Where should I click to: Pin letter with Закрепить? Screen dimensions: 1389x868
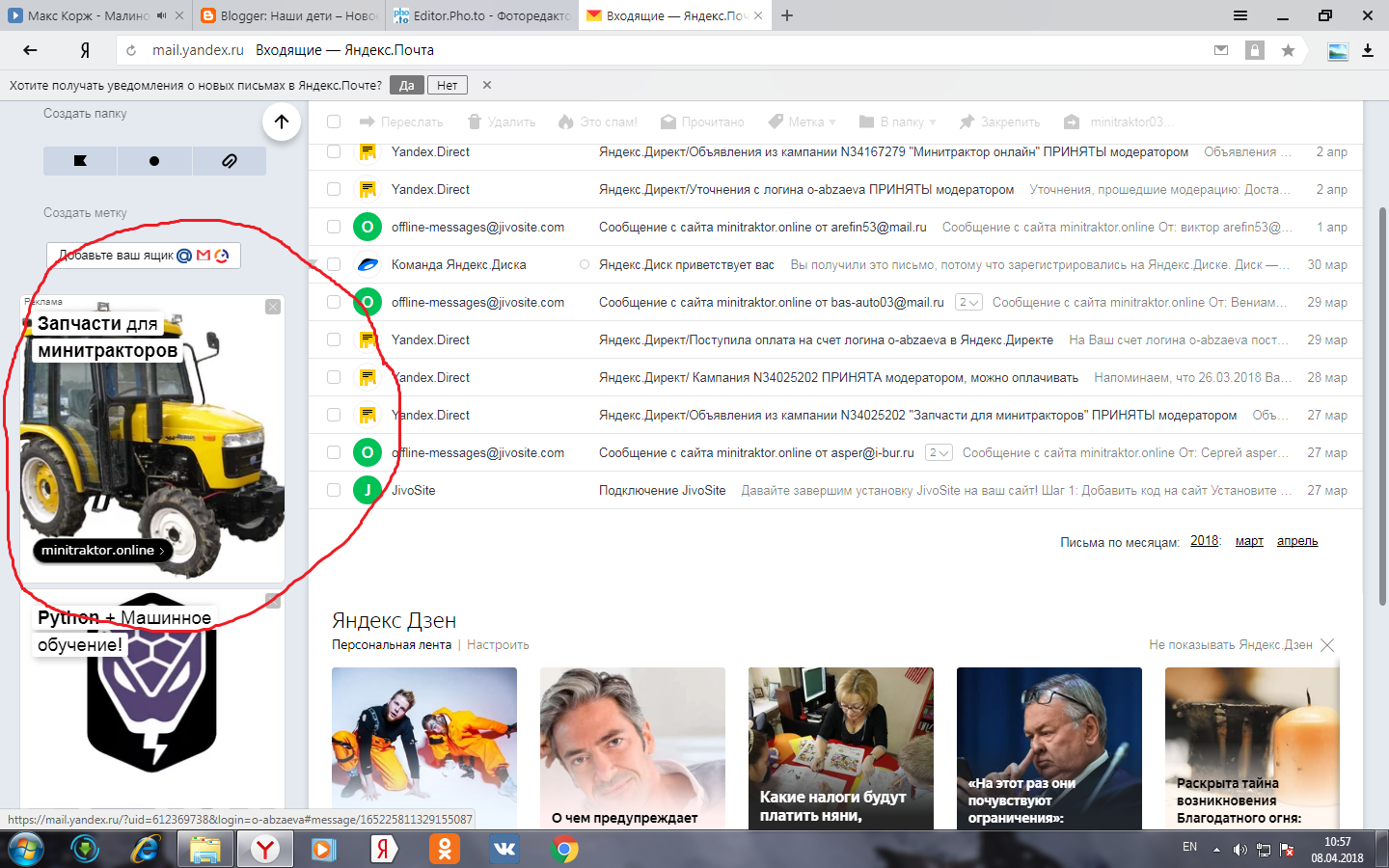pos(1000,122)
